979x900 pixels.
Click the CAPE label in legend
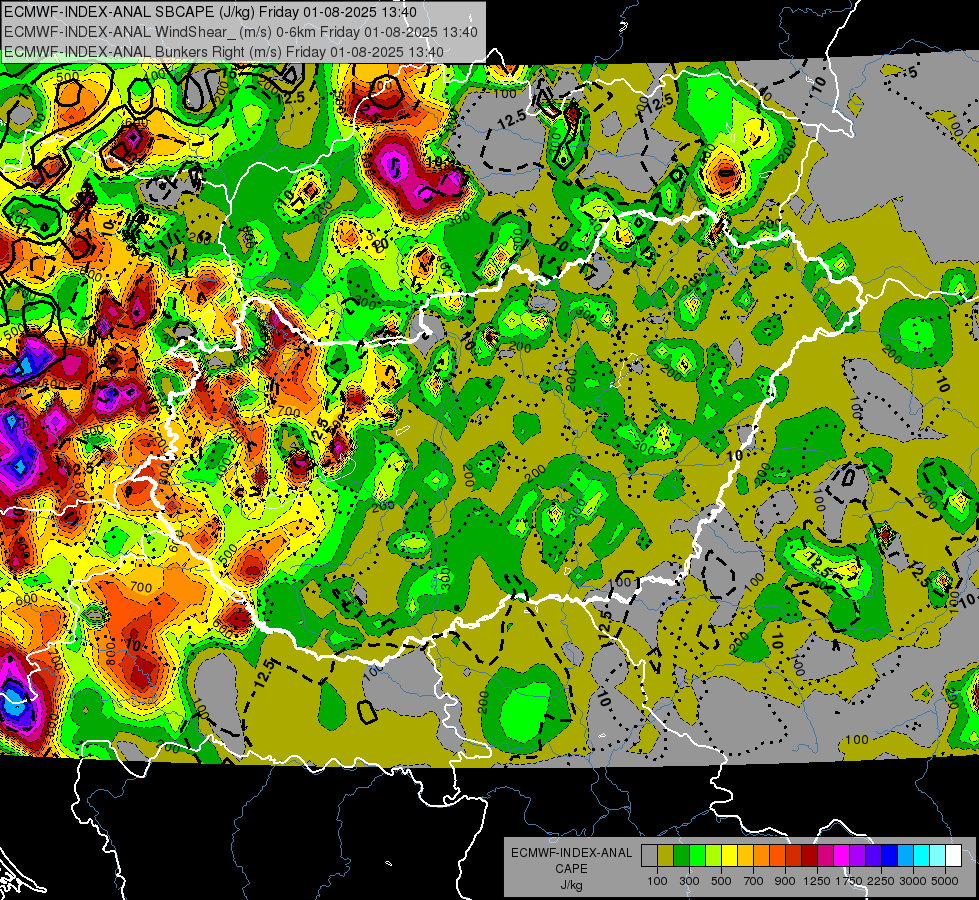[x=571, y=868]
